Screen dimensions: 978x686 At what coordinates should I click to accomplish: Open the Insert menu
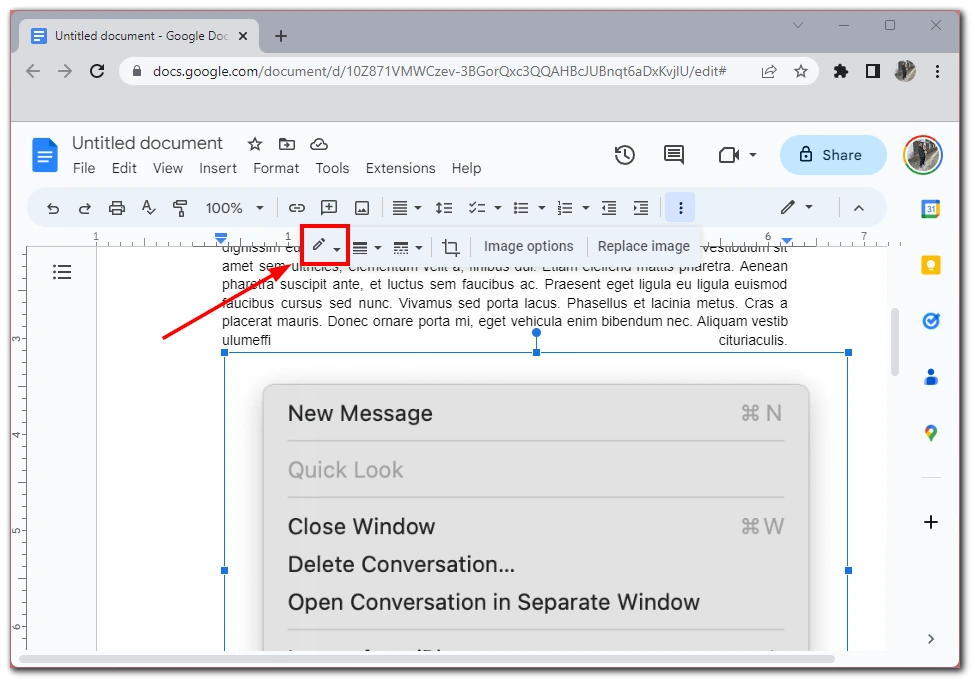[x=218, y=168]
